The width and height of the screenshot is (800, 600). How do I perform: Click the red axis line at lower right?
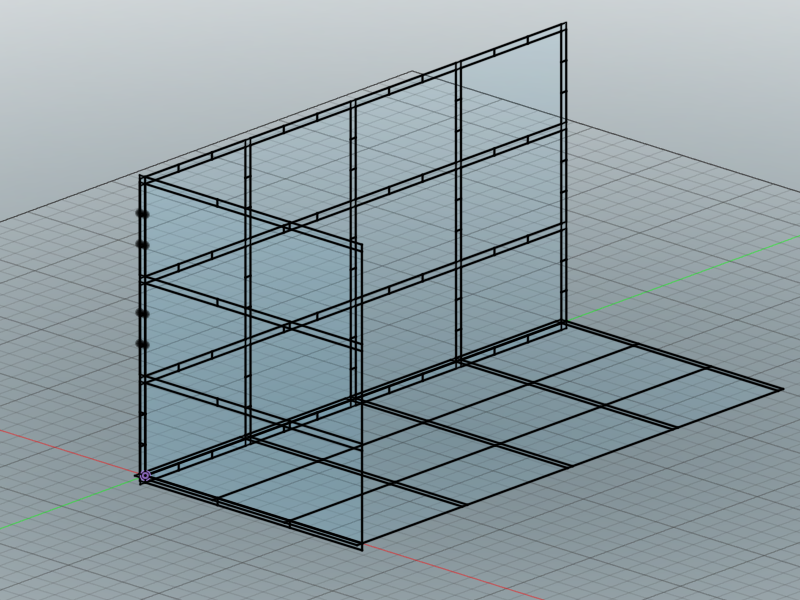[x=459, y=572]
